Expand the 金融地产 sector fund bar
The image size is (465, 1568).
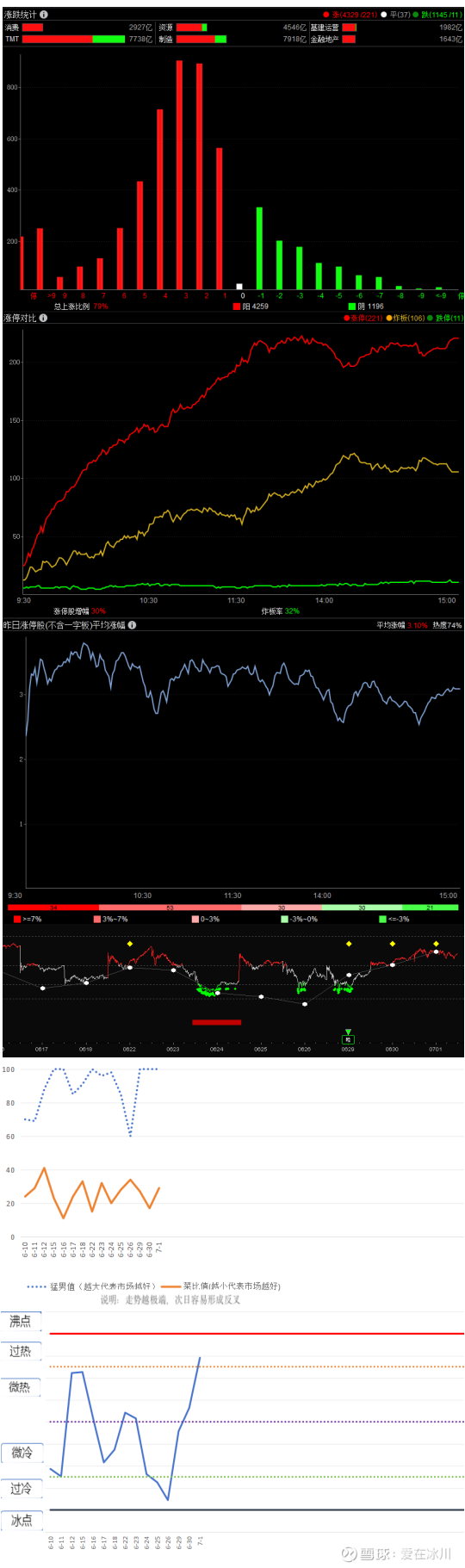[349, 40]
